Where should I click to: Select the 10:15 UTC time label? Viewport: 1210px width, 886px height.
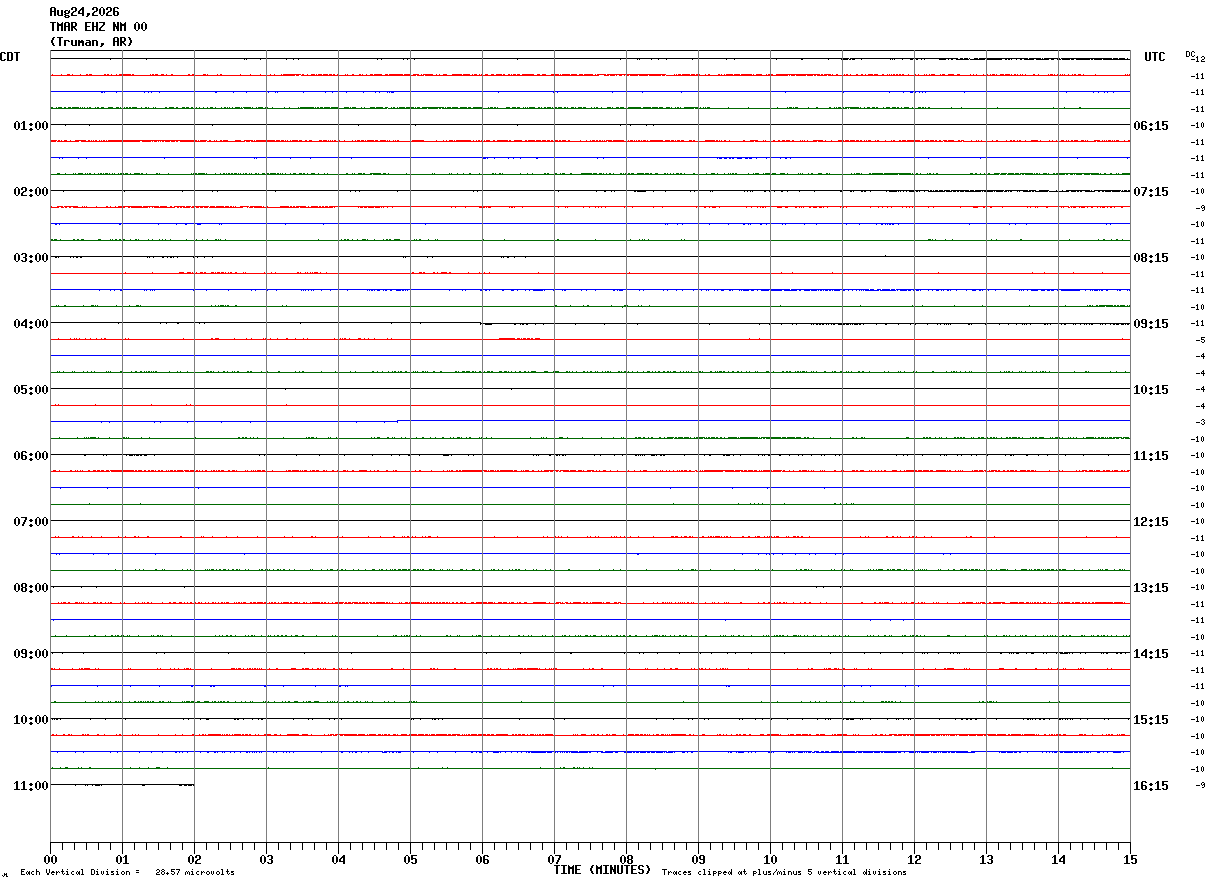pyautogui.click(x=1150, y=390)
